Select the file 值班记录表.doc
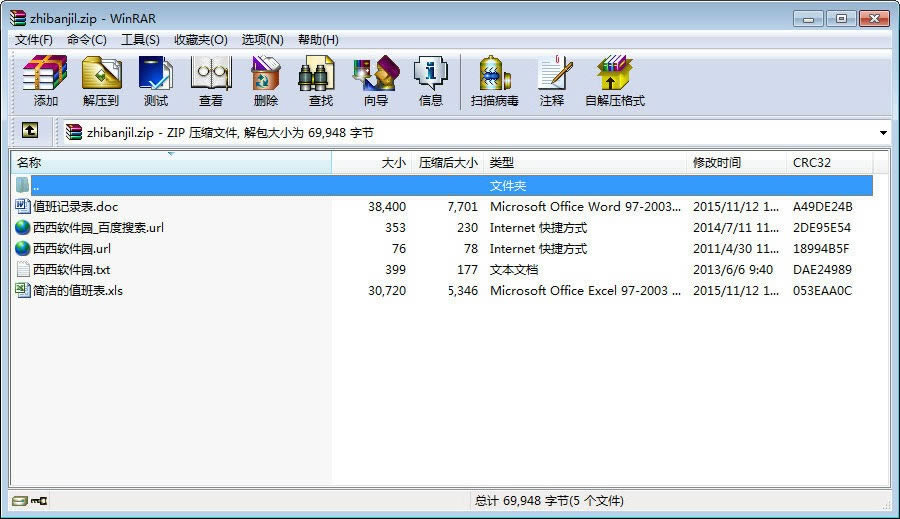900x519 pixels. point(75,207)
